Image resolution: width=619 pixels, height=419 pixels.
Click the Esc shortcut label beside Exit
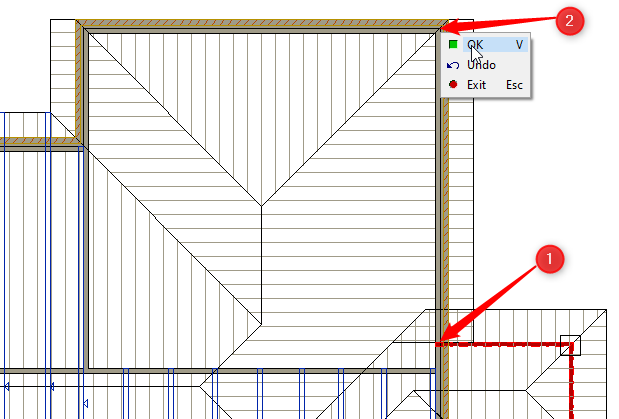click(514, 85)
